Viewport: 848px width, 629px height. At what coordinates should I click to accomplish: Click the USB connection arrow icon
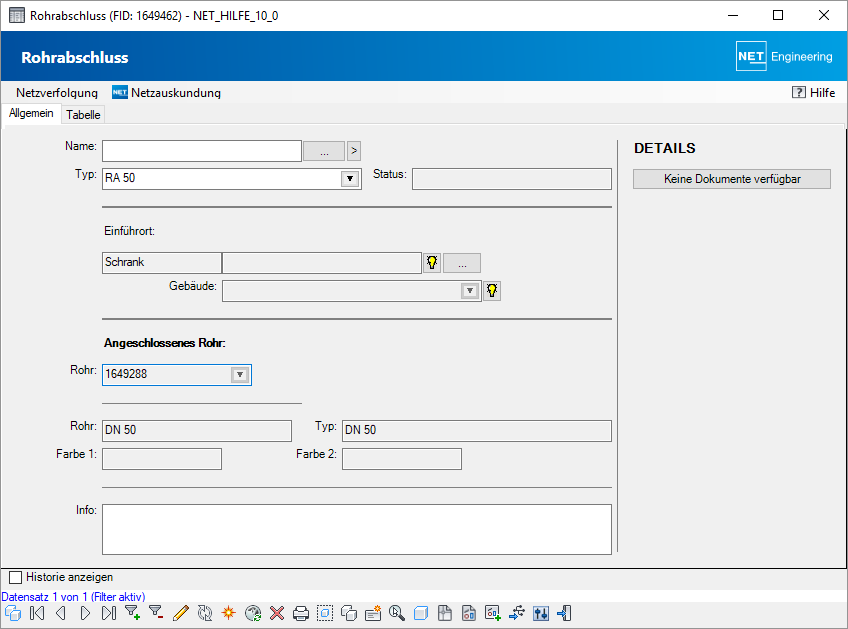coord(517,613)
